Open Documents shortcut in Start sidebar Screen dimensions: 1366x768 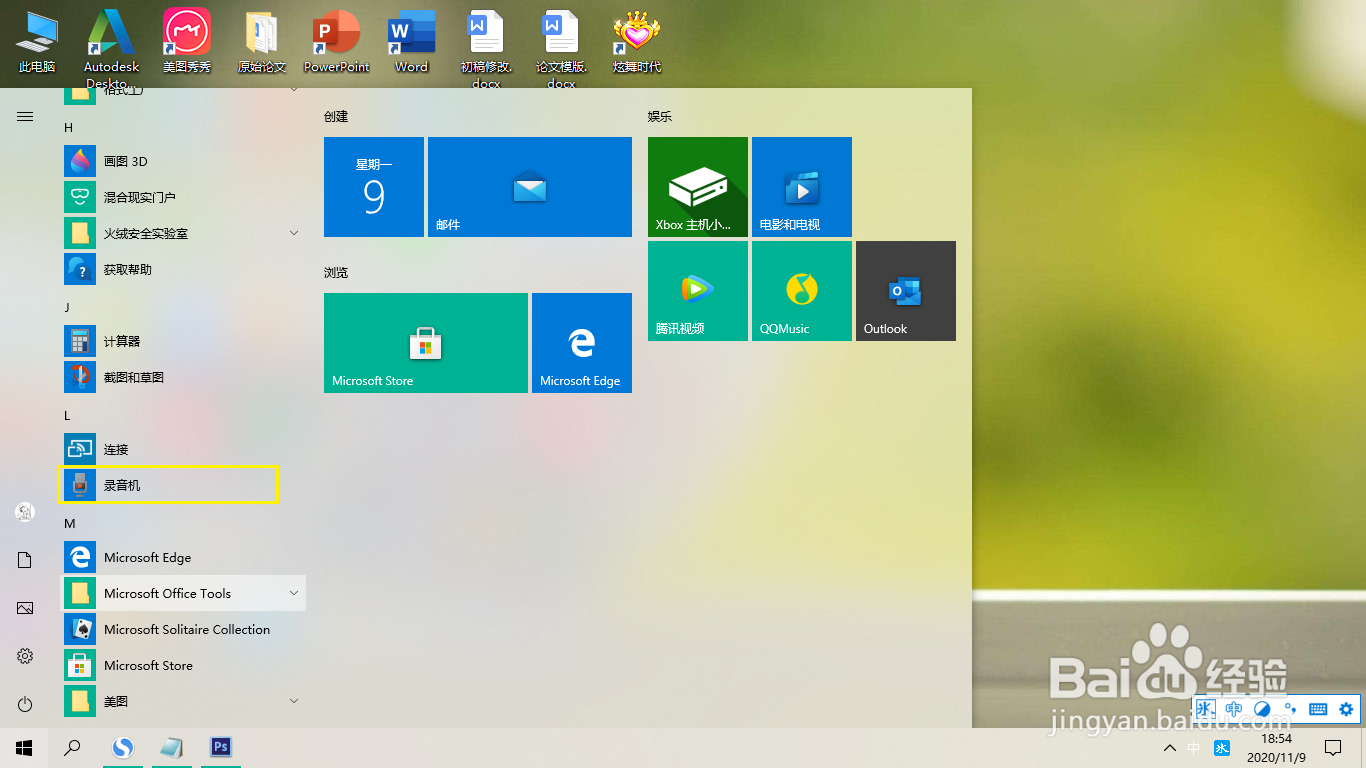pyautogui.click(x=25, y=560)
